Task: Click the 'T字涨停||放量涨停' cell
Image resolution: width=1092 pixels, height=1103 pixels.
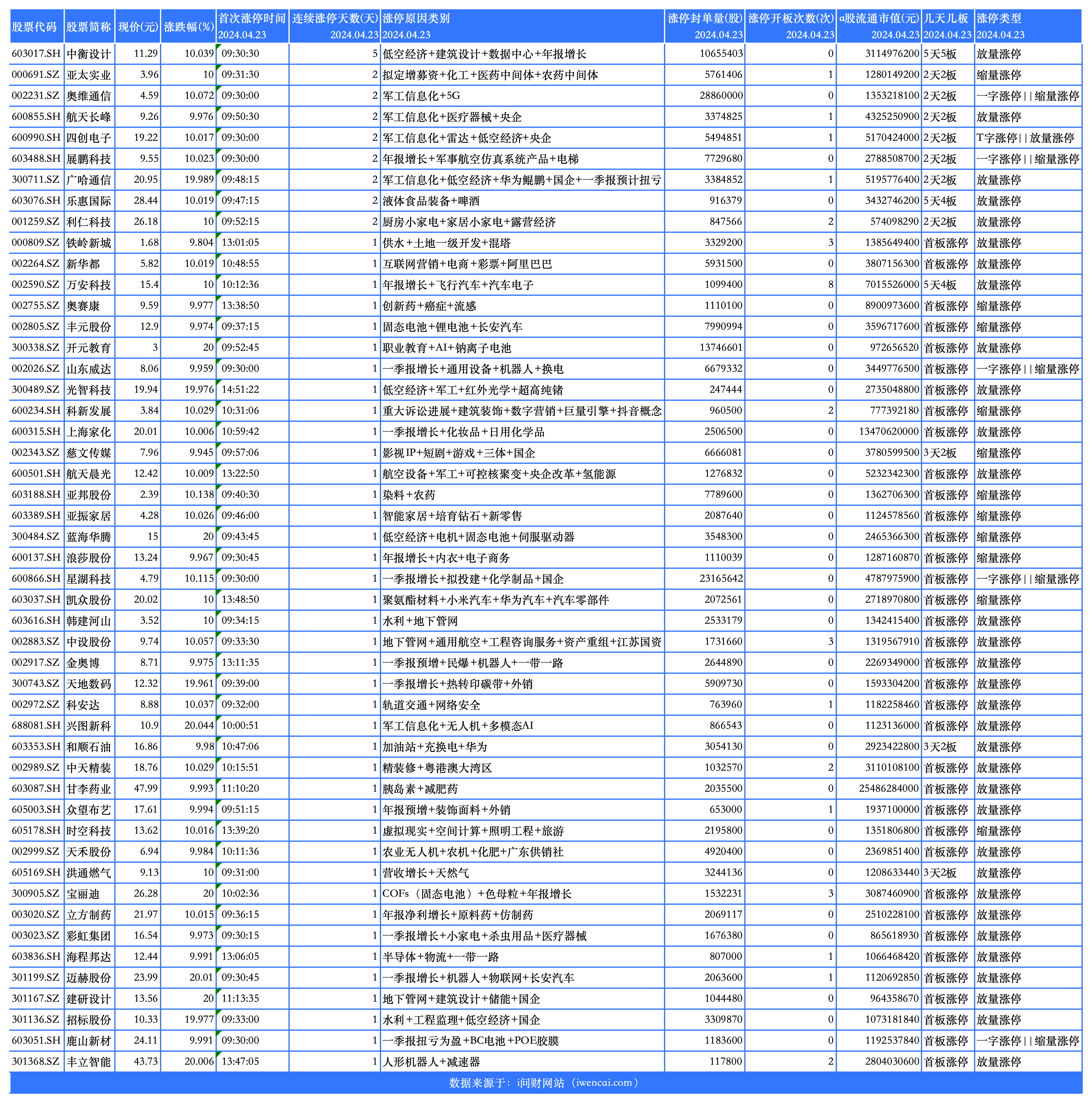Action: coord(1025,138)
